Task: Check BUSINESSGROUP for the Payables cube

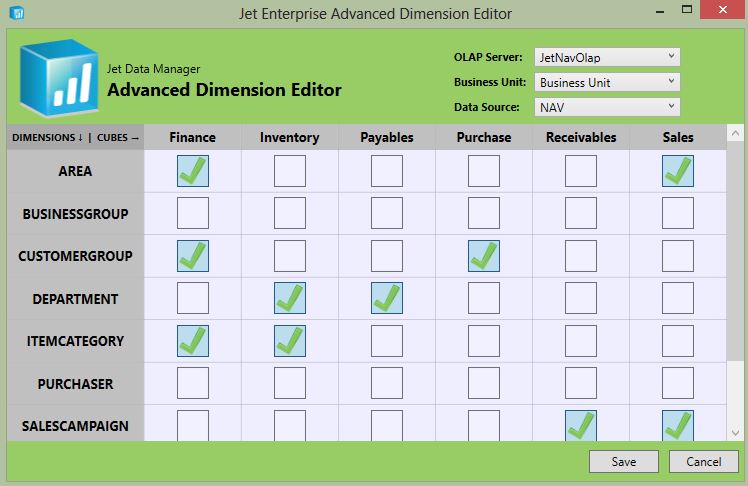Action: [387, 213]
